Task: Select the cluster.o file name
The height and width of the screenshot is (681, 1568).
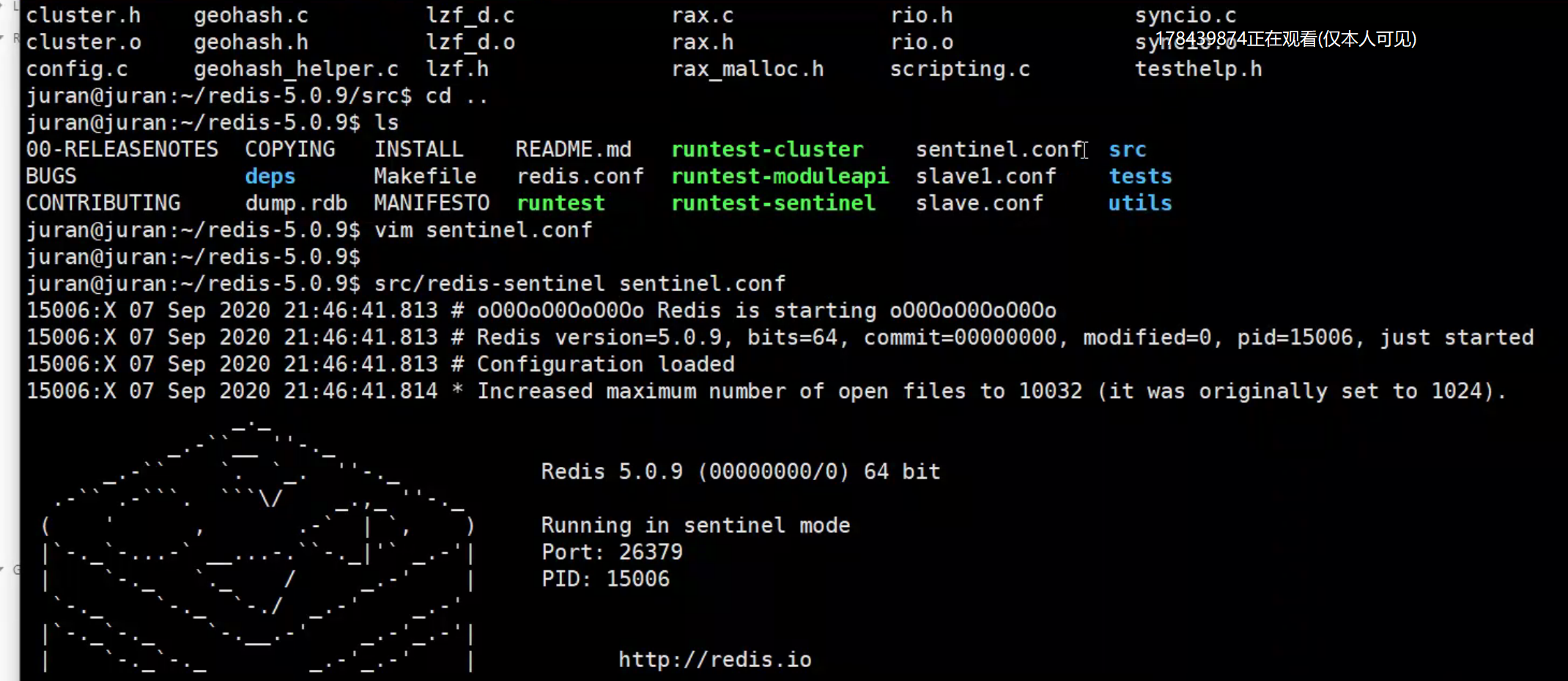Action: pos(84,43)
